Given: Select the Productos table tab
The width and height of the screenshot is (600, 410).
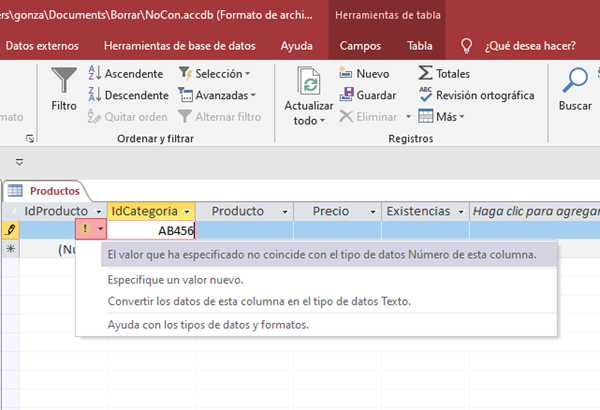Looking at the screenshot, I should point(54,191).
